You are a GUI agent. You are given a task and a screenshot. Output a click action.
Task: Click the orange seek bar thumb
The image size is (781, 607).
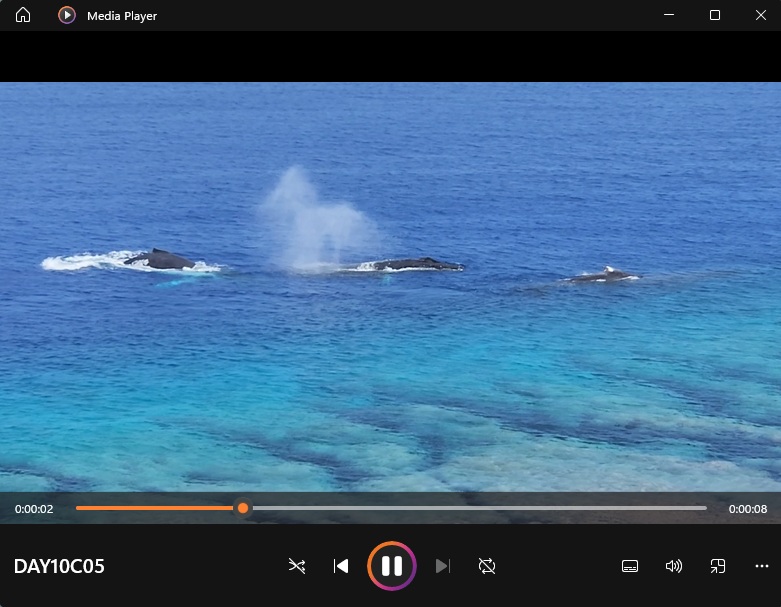242,508
